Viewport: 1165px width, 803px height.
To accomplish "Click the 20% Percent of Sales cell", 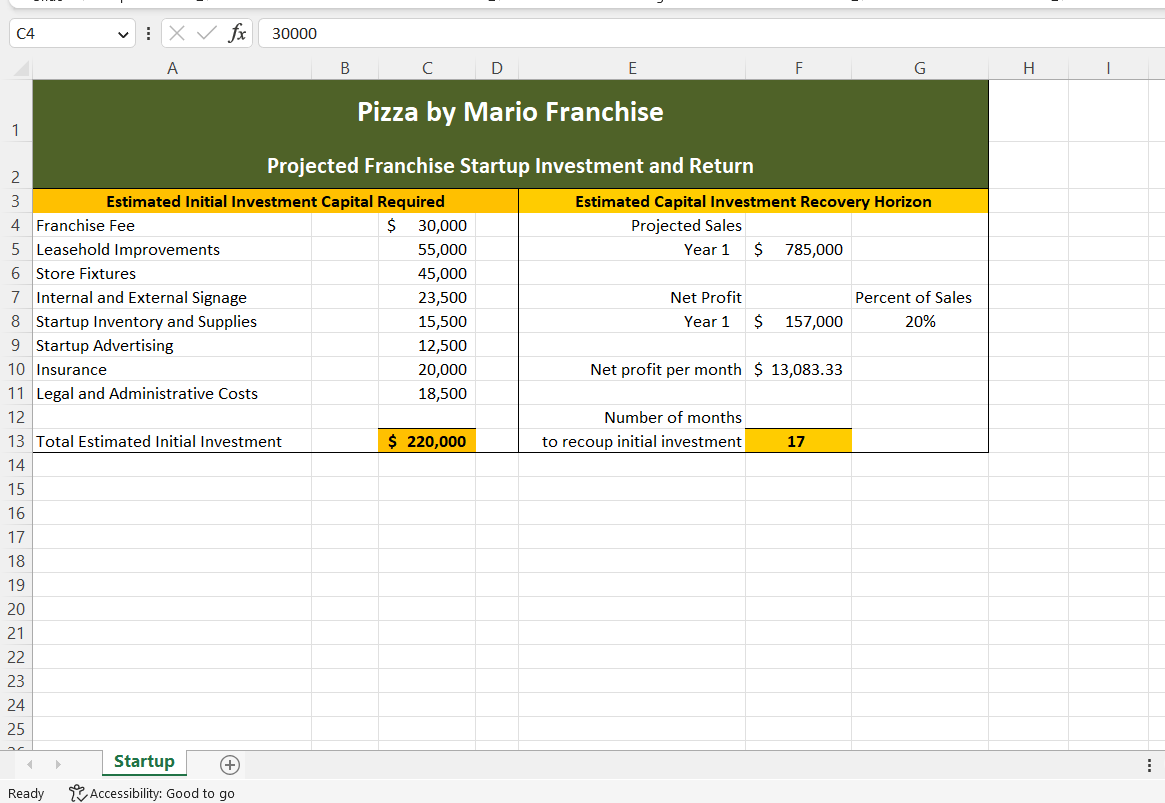I will point(919,321).
